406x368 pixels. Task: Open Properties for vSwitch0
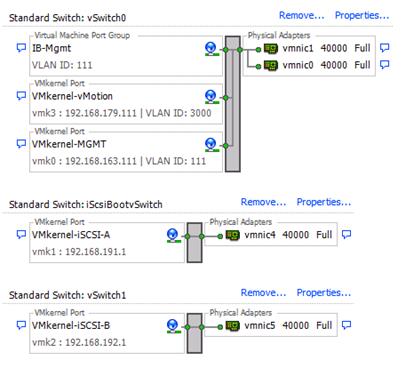click(362, 15)
